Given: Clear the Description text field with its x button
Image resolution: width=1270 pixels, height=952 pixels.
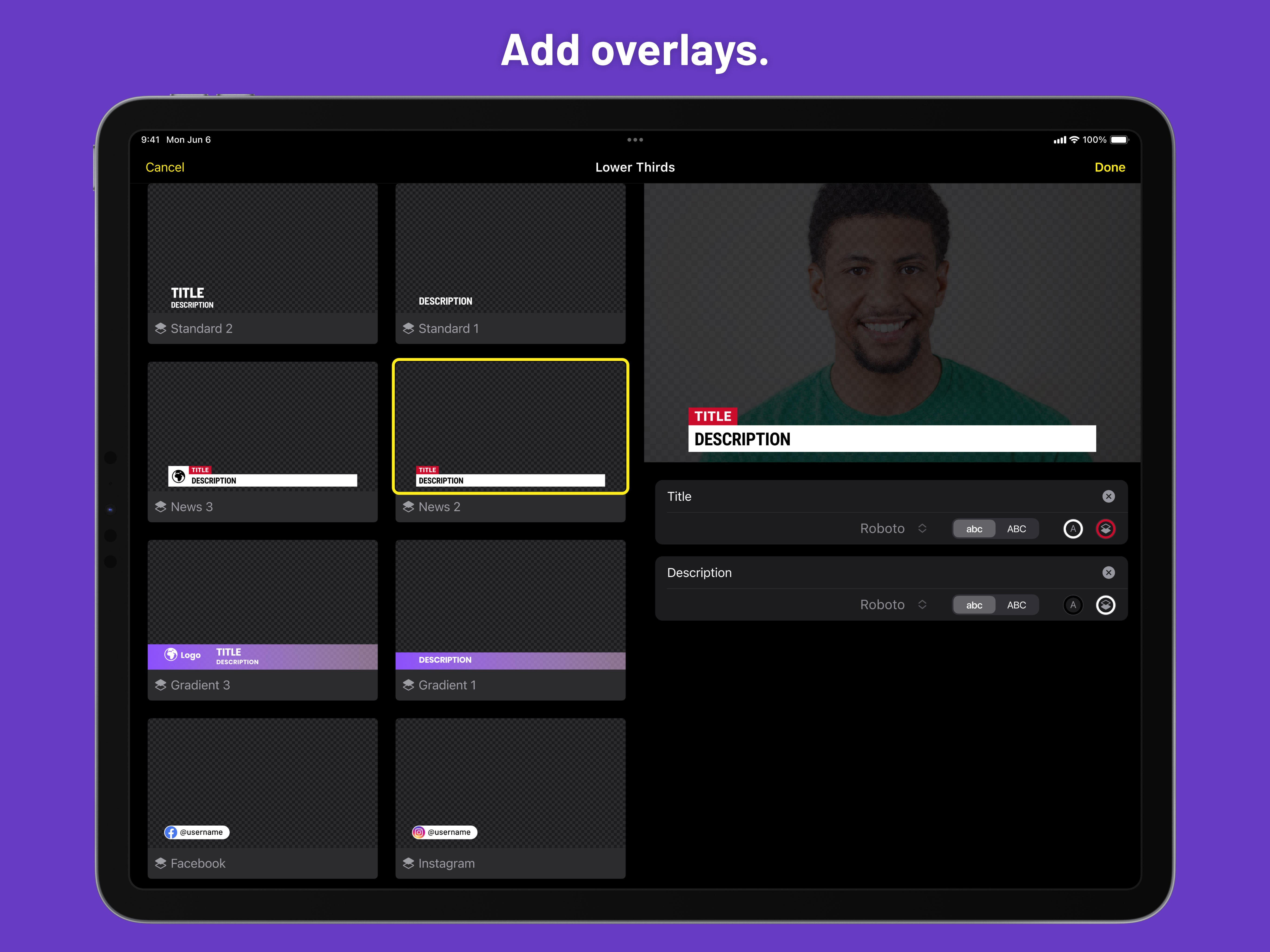Looking at the screenshot, I should click(1109, 572).
